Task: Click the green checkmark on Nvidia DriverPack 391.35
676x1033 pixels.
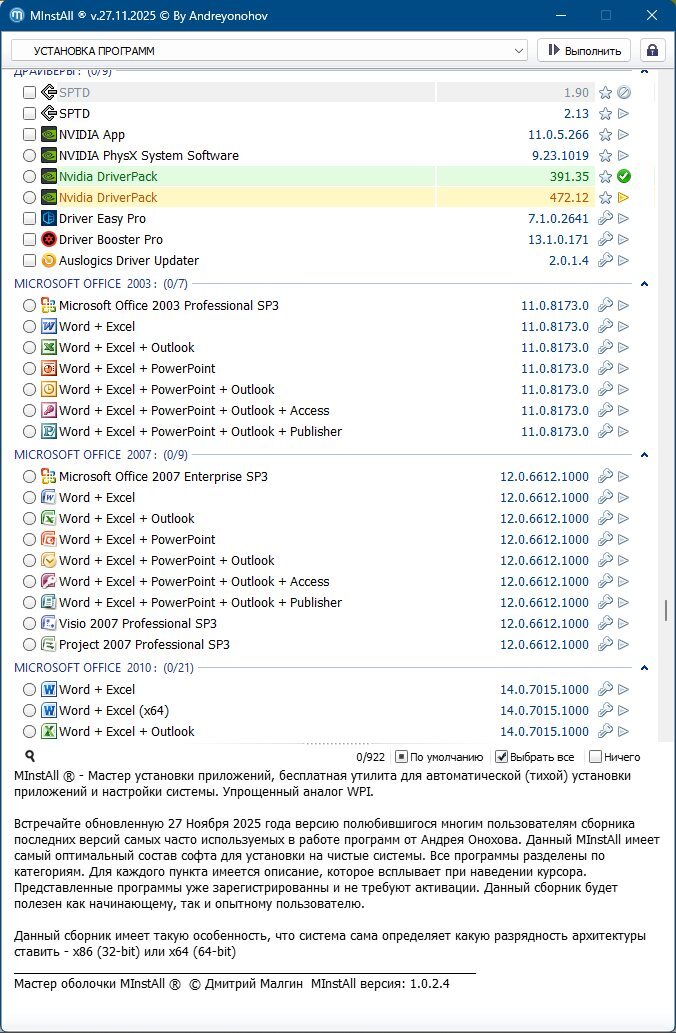Action: (x=624, y=177)
